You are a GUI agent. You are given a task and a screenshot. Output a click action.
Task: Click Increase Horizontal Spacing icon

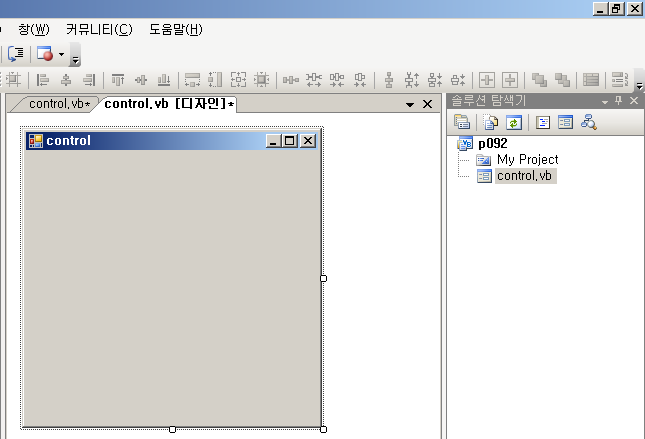(x=314, y=79)
